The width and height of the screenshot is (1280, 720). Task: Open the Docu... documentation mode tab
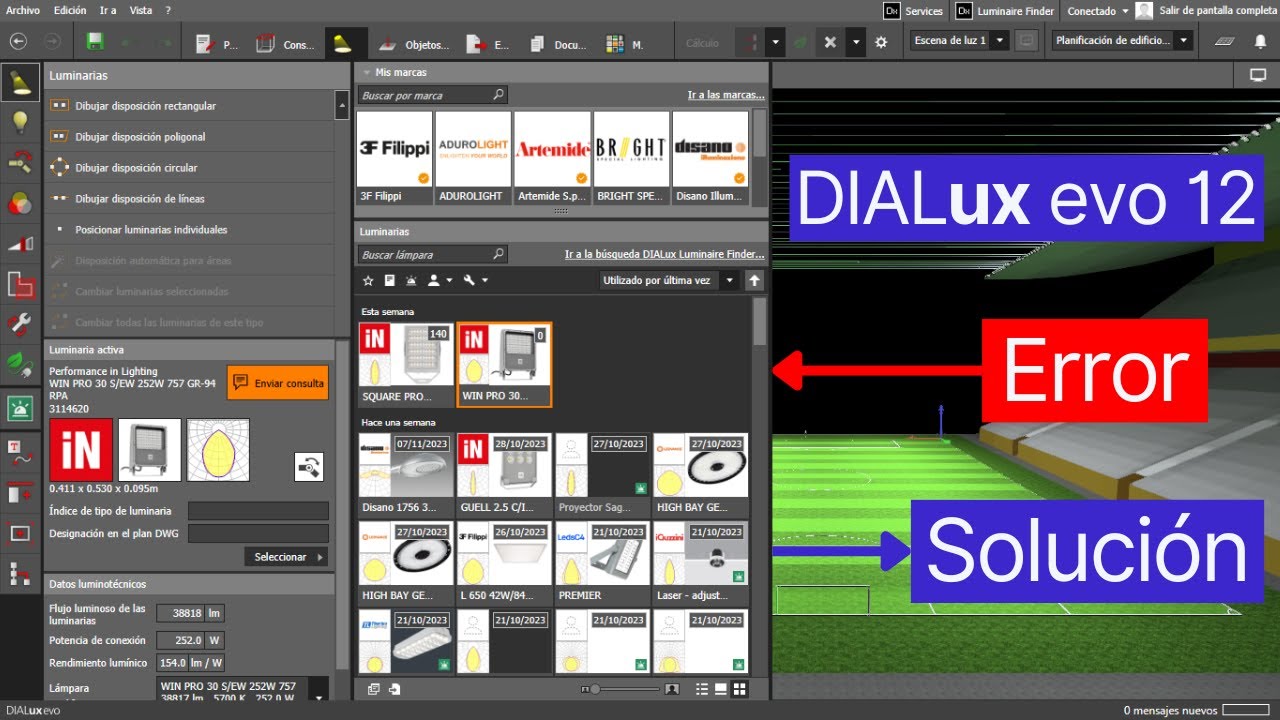click(558, 44)
